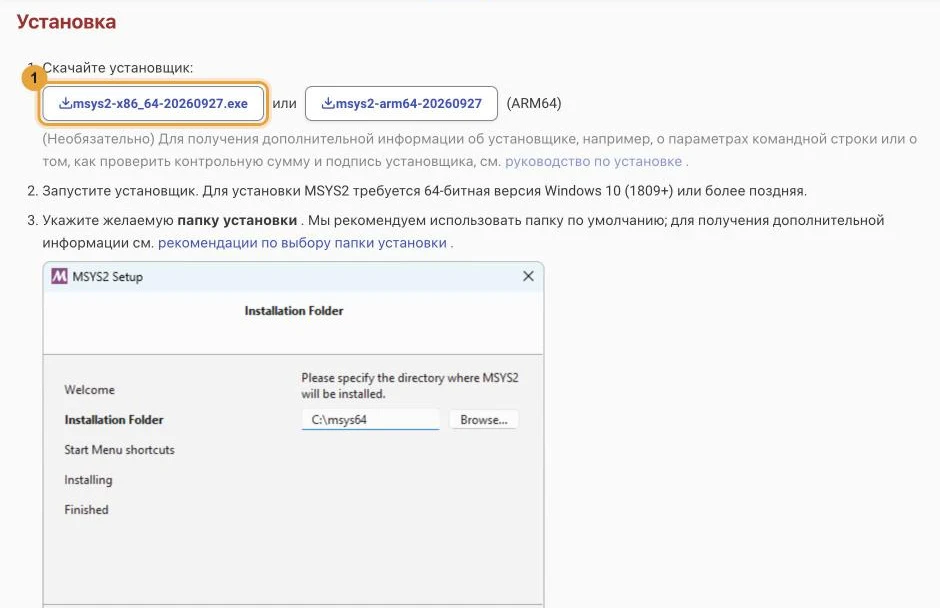
Task: Download msys2-x86_64-20260927.exe installer
Action: click(153, 103)
